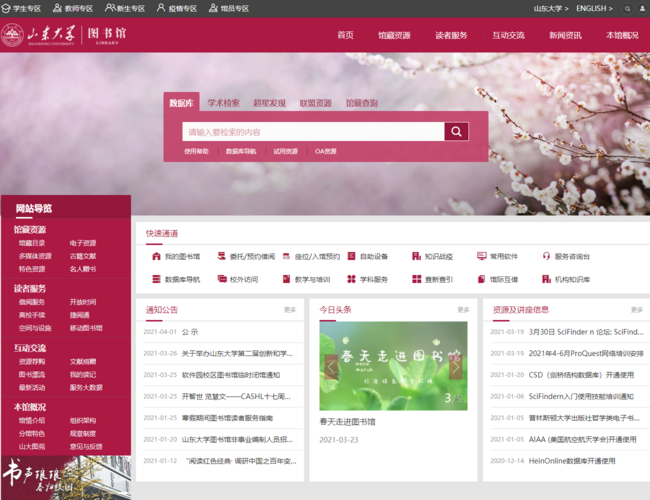650x500 pixels.
Task: Click the grid icon beside 查新查引
Action: coord(416,279)
